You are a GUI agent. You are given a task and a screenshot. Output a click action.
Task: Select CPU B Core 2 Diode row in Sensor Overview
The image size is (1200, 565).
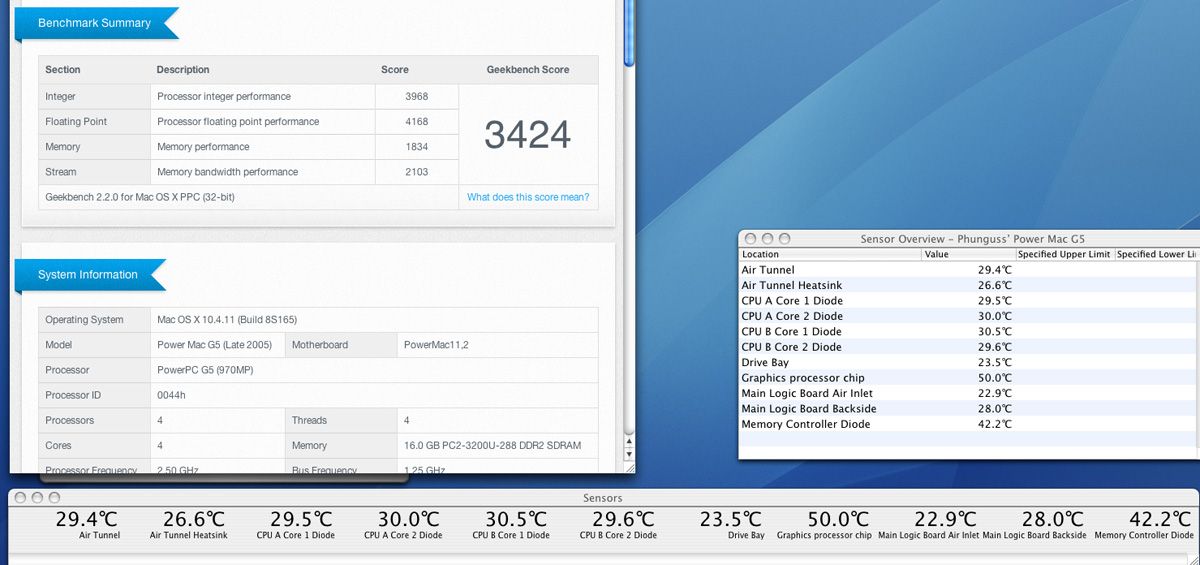pyautogui.click(x=969, y=347)
